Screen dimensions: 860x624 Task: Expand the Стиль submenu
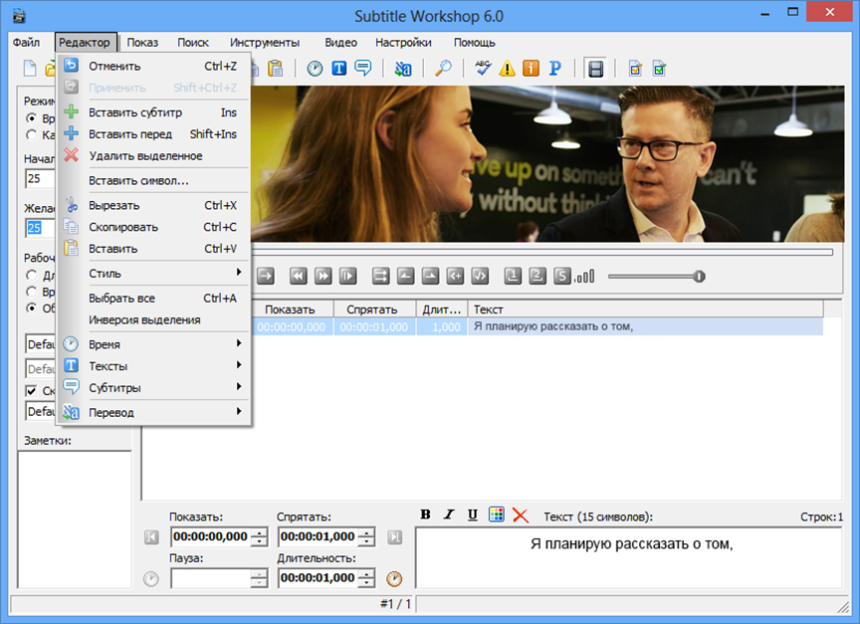click(x=155, y=273)
